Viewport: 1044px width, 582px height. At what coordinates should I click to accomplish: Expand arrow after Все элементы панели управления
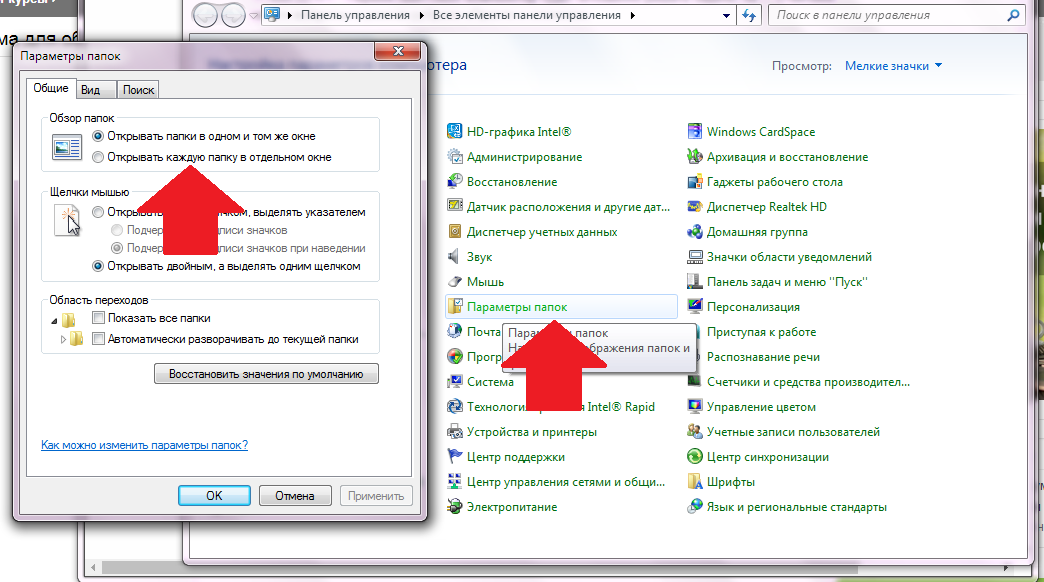pyautogui.click(x=633, y=15)
